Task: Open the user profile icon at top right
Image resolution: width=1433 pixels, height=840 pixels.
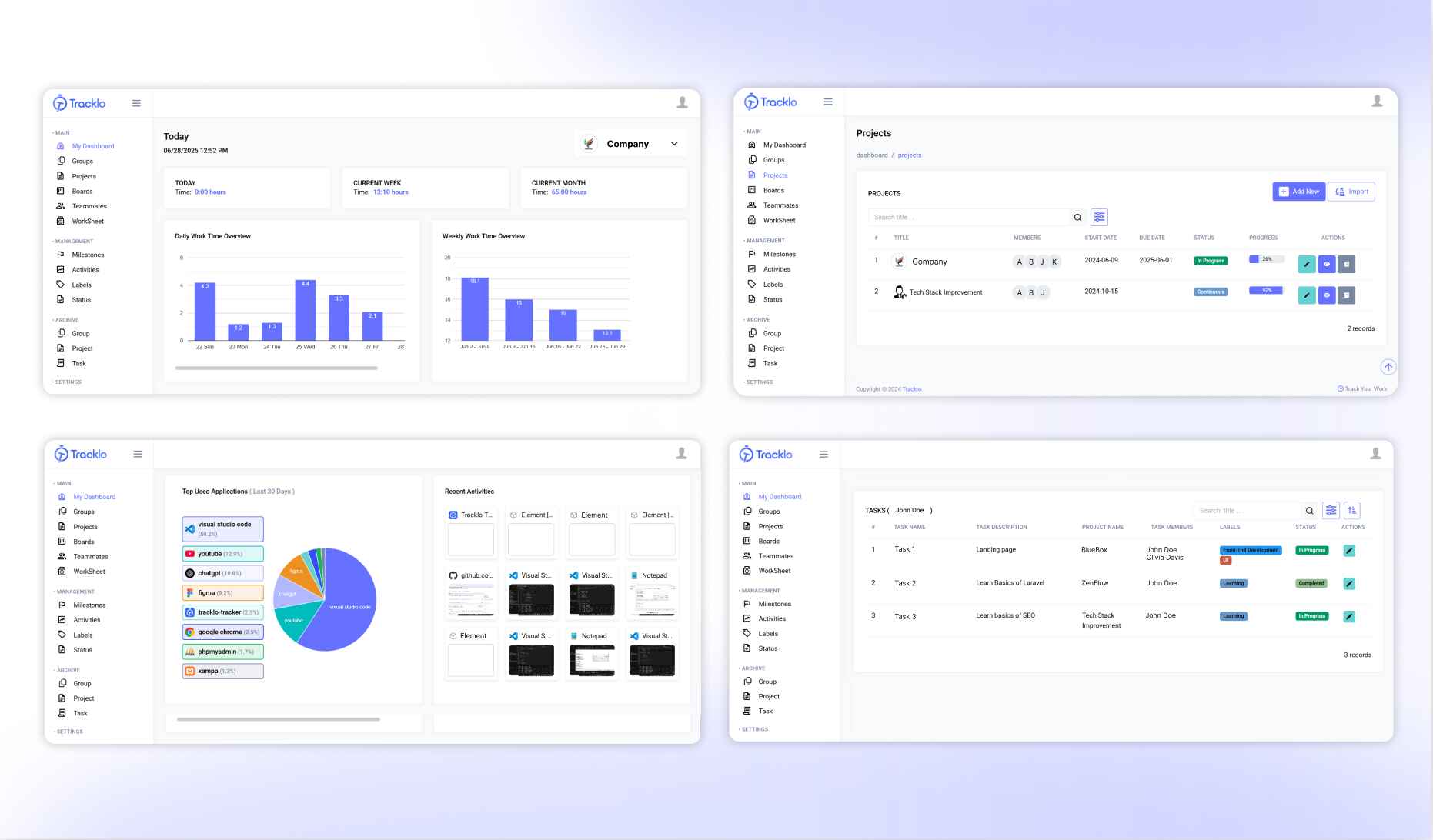Action: 1378,100
